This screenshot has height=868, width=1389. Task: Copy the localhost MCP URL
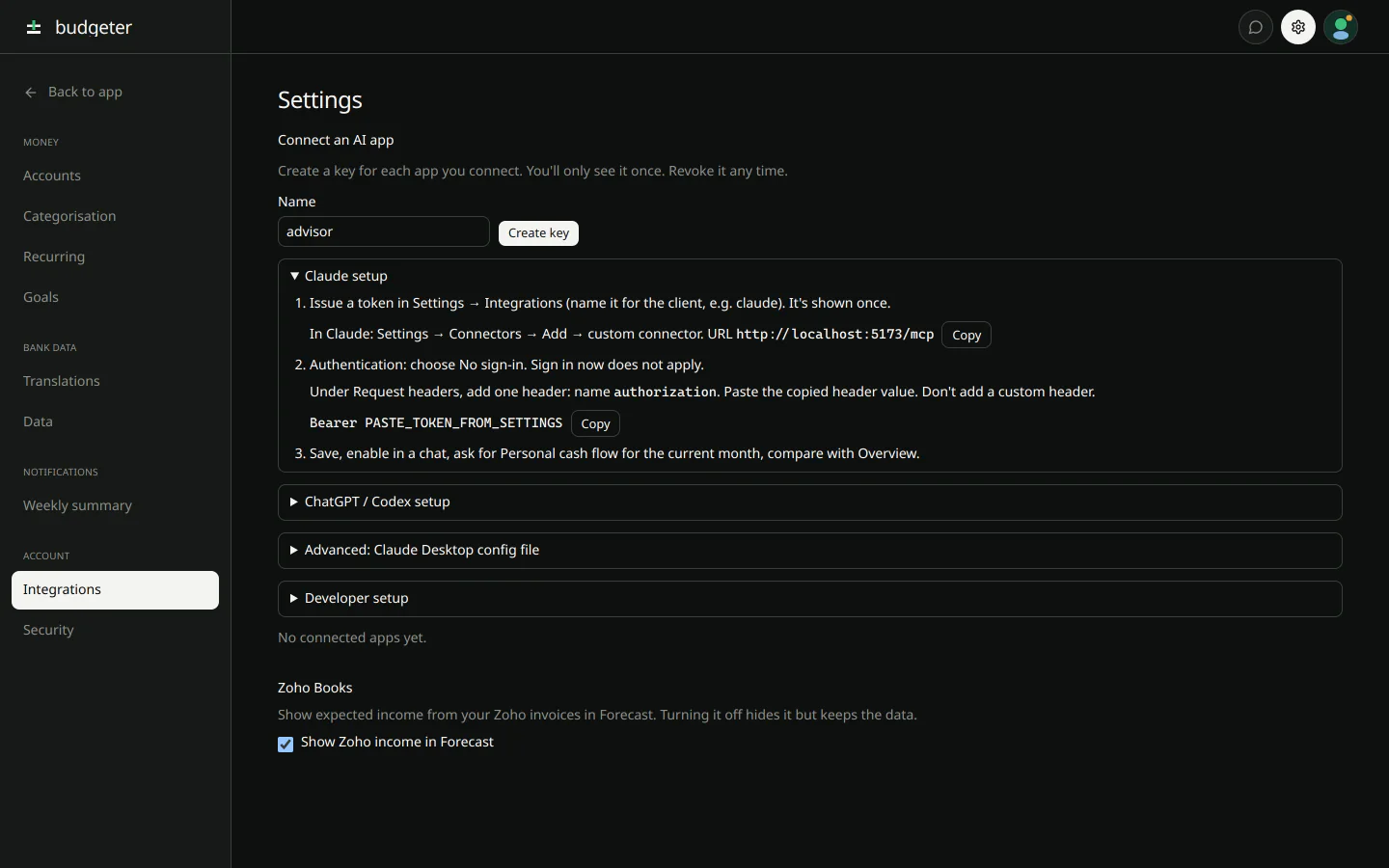[x=966, y=335]
